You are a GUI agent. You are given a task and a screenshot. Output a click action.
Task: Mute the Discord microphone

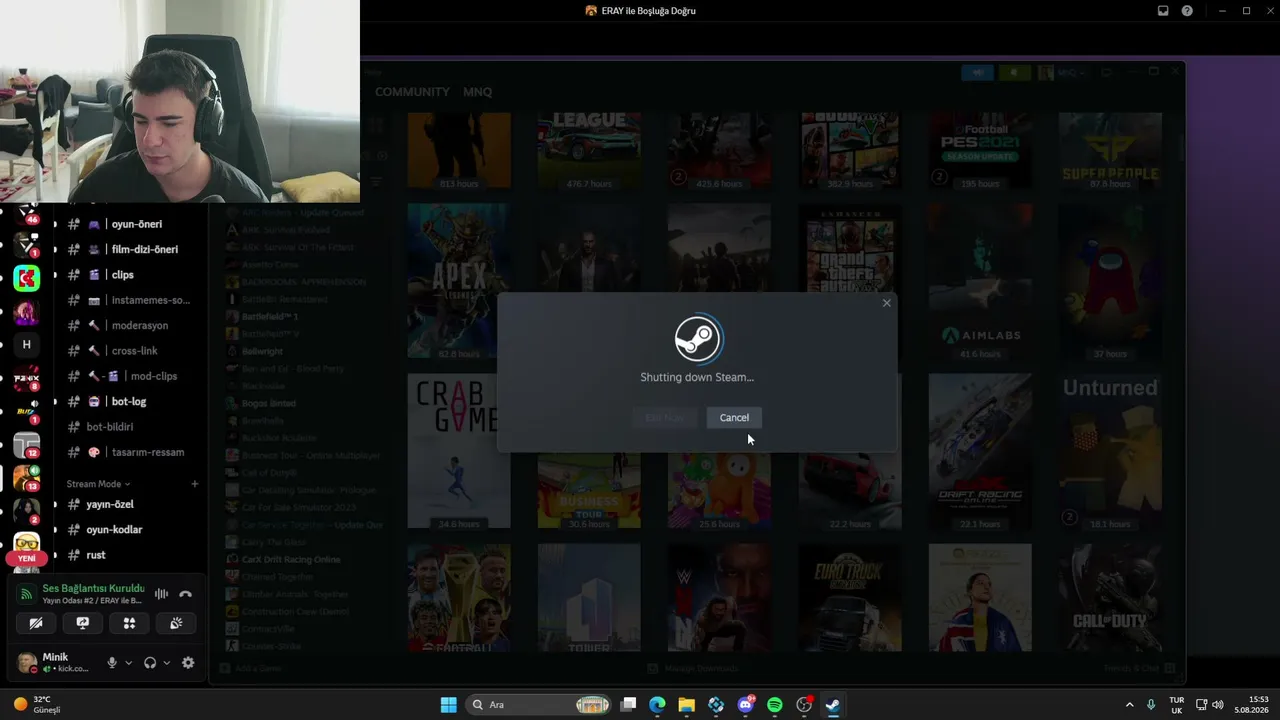pos(112,663)
